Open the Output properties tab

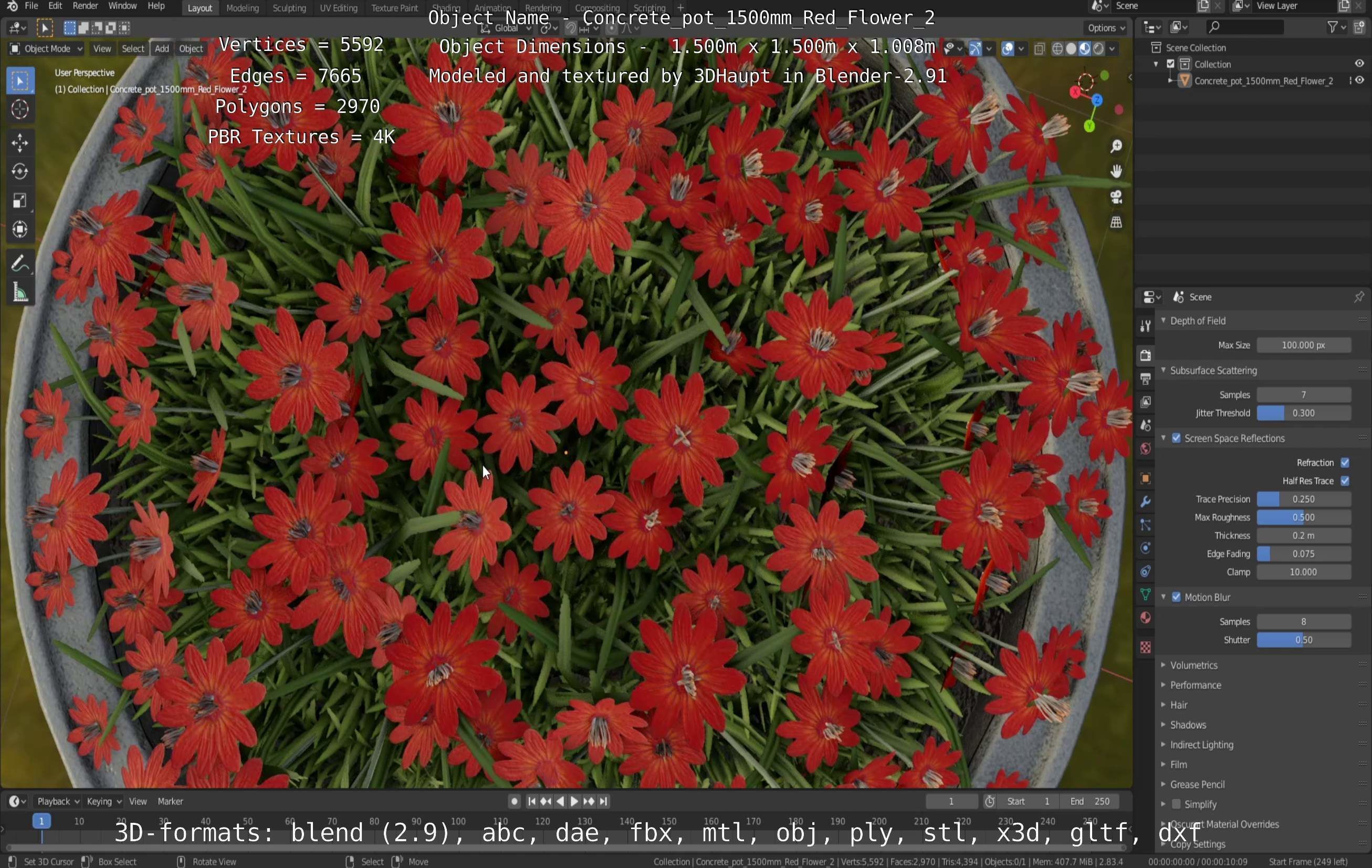tap(1145, 379)
